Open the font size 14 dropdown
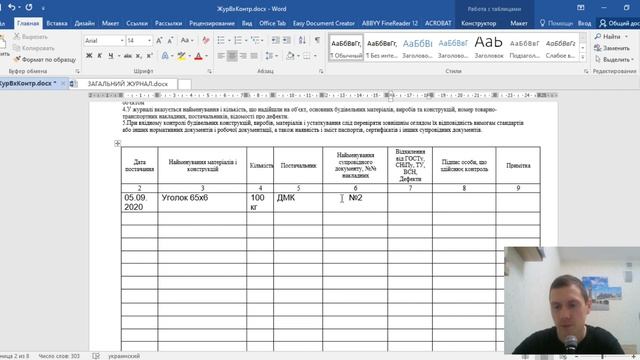This screenshot has width=640, height=360. click(149, 40)
